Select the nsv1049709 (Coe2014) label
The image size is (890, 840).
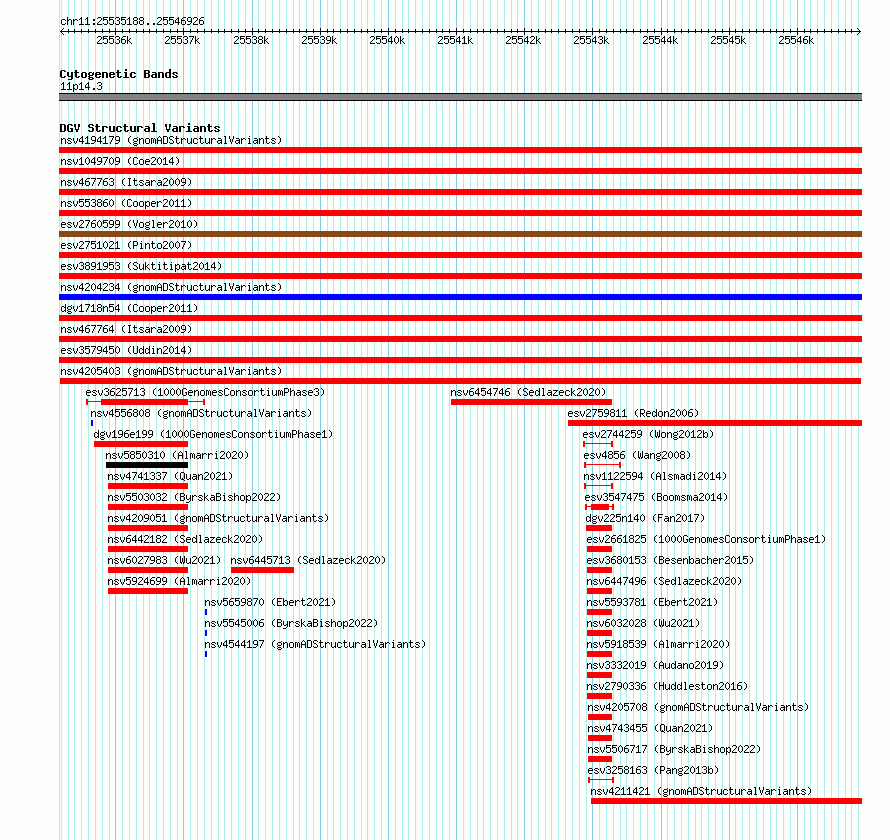[x=120, y=161]
